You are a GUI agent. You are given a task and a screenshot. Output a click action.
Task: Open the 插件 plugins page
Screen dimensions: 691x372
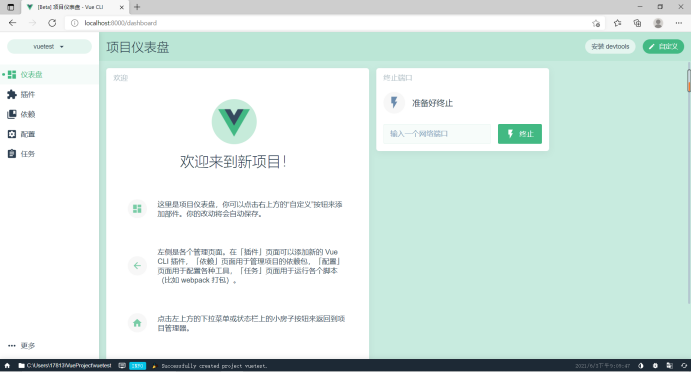(x=49, y=94)
